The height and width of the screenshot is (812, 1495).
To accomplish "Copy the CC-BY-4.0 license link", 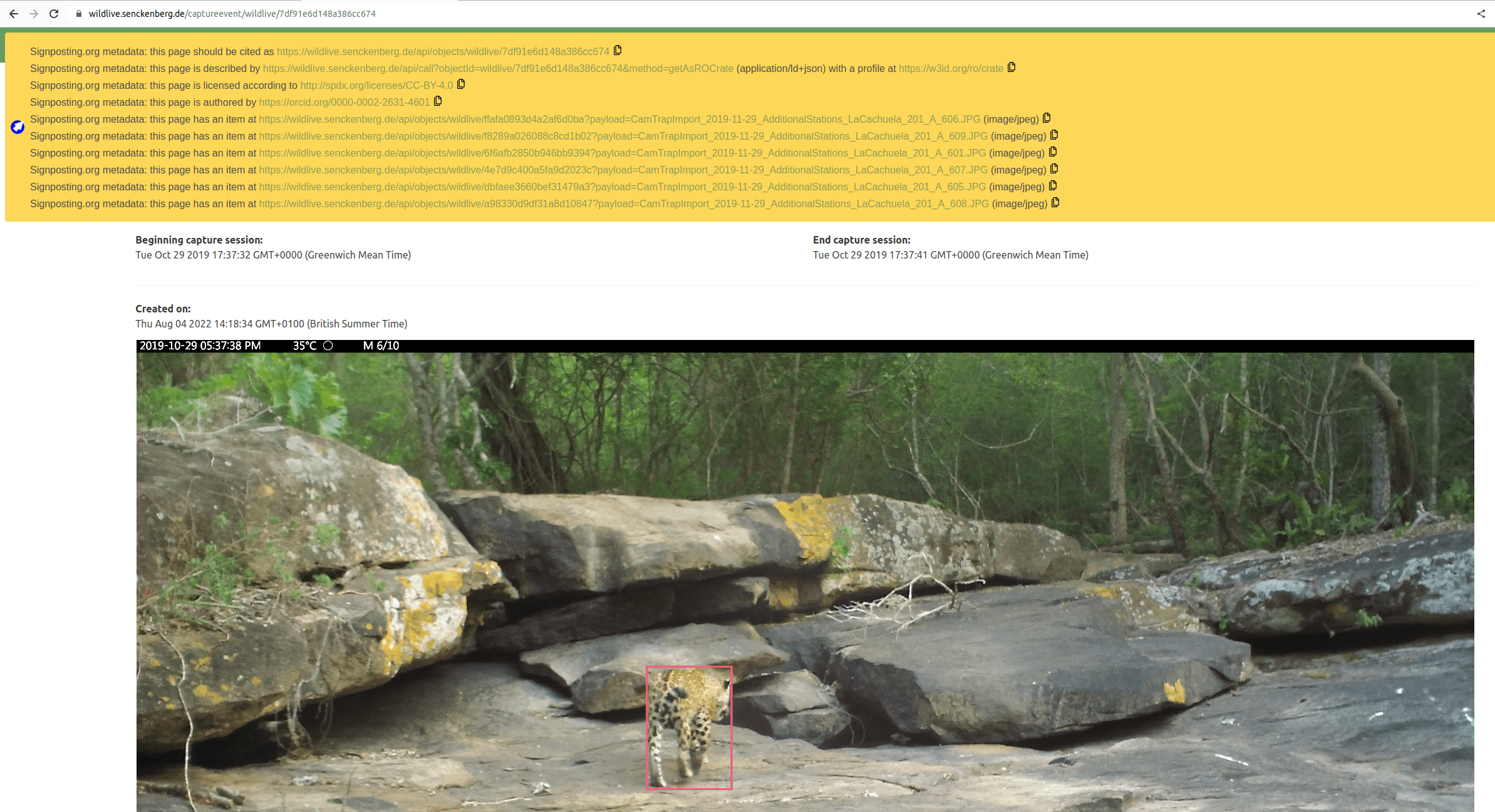I will click(x=461, y=85).
